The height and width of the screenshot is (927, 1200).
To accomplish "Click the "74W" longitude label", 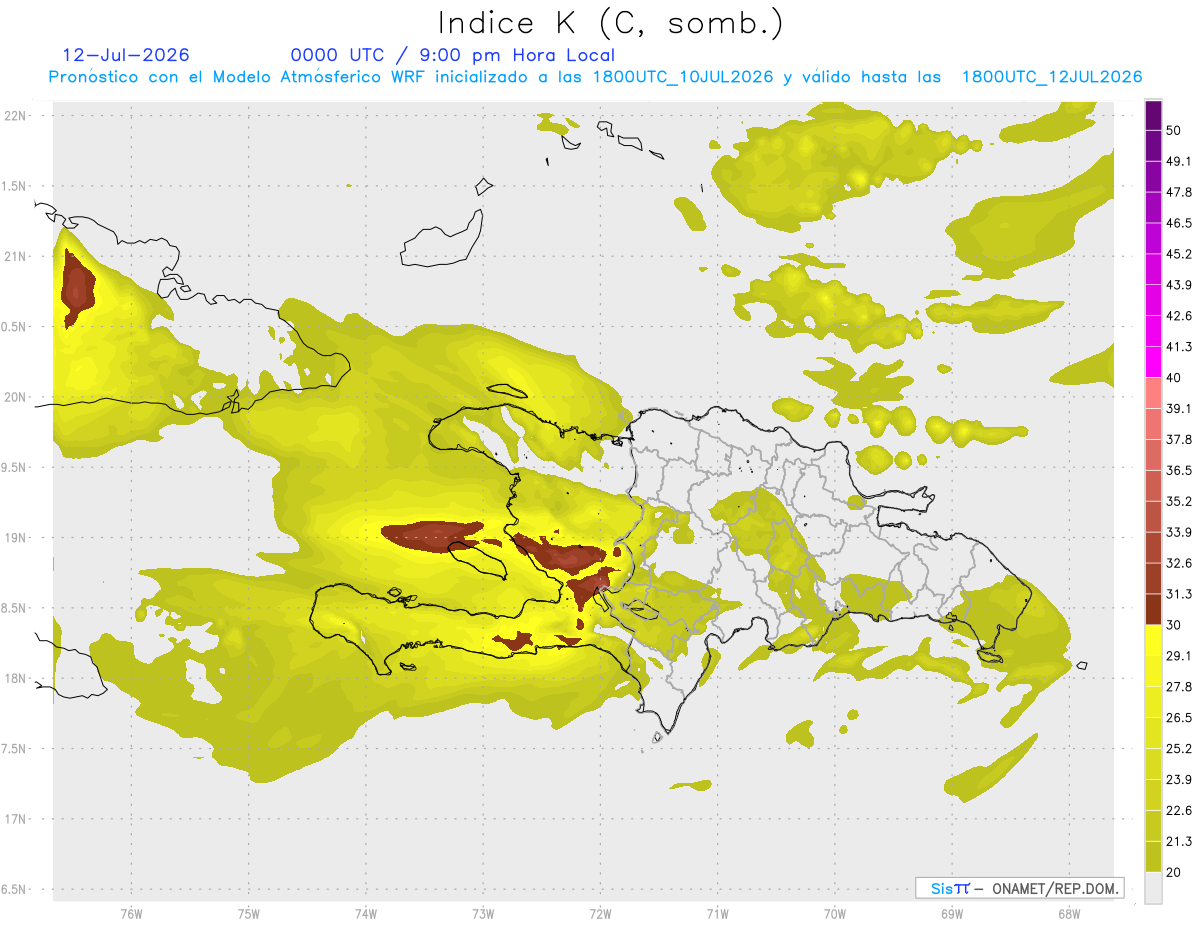I will tap(366, 914).
